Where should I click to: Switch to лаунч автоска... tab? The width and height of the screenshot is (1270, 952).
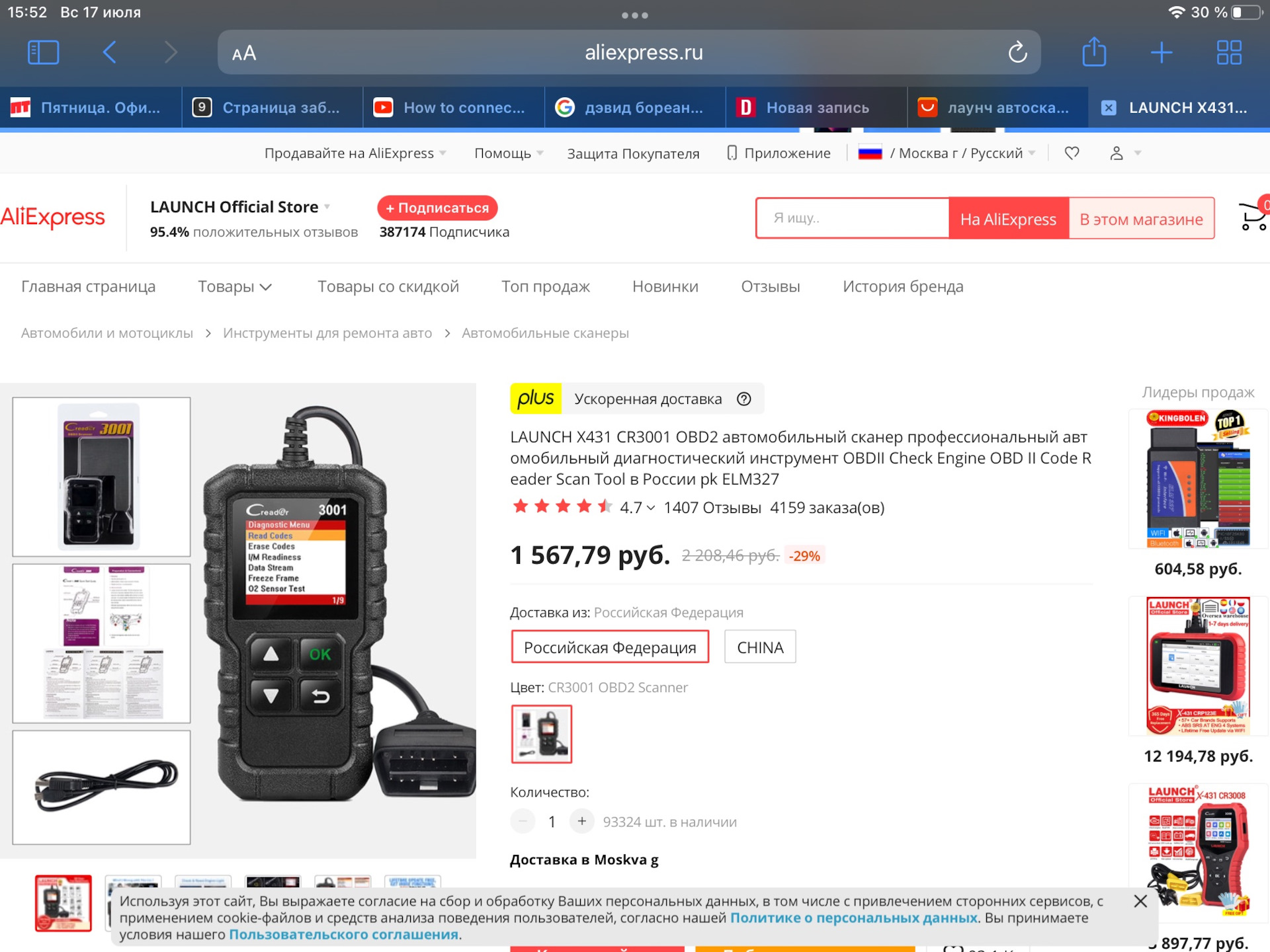(x=998, y=108)
